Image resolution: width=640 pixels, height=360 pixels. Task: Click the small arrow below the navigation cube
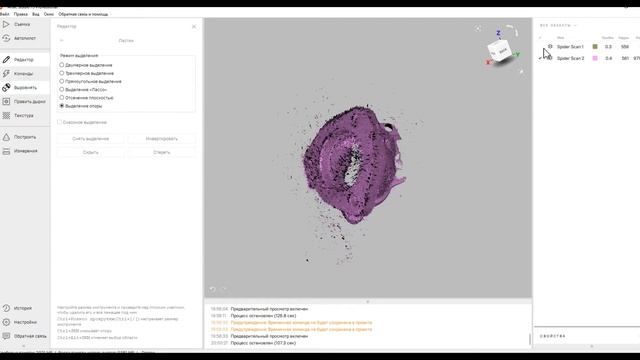click(521, 71)
